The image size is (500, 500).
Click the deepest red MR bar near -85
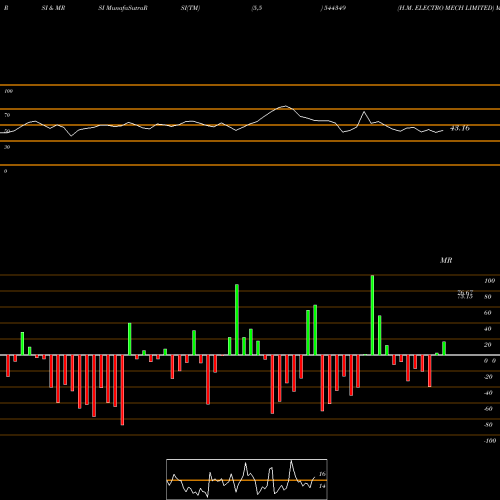point(122,390)
